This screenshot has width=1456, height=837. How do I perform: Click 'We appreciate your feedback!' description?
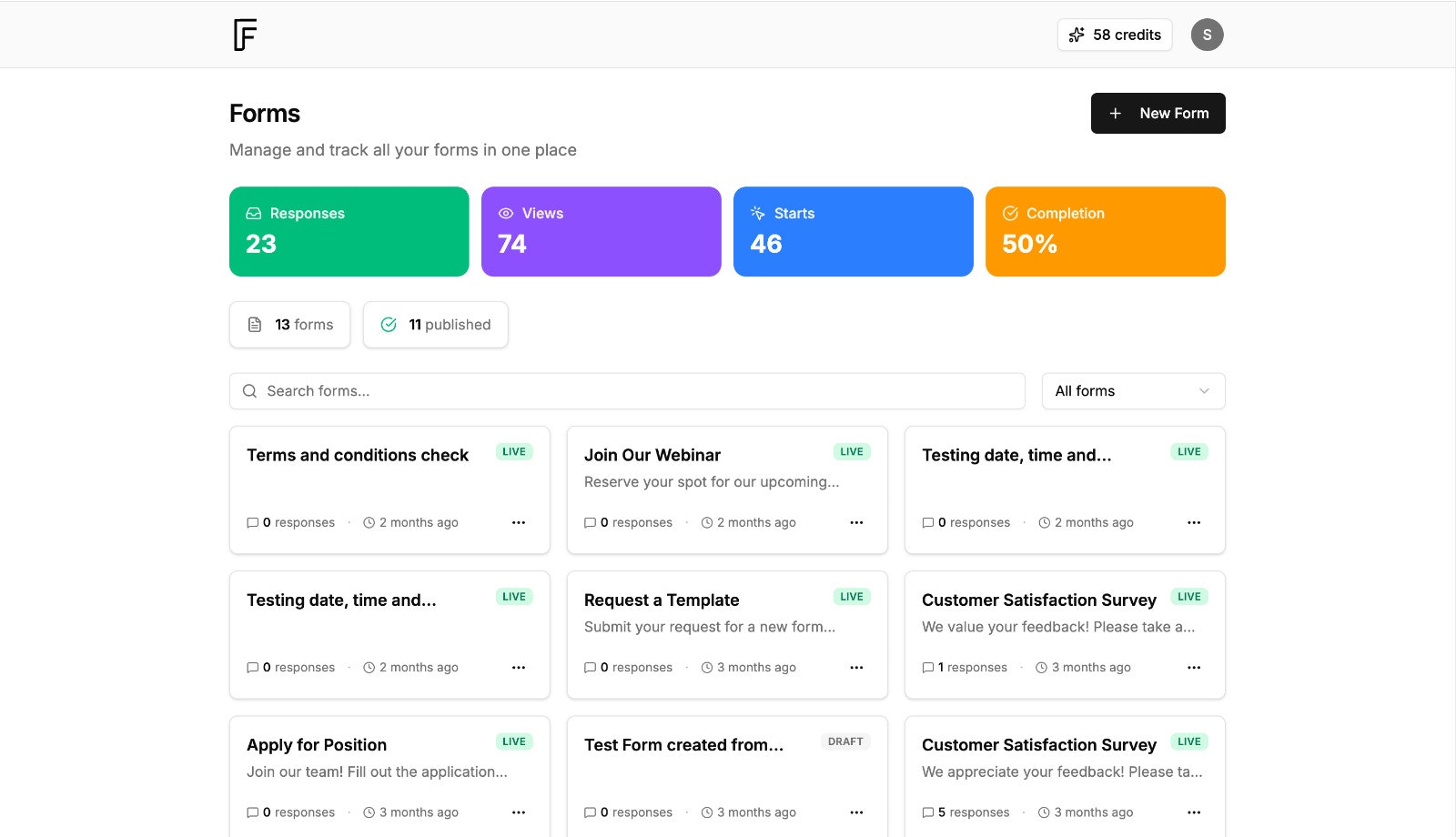tap(1062, 771)
